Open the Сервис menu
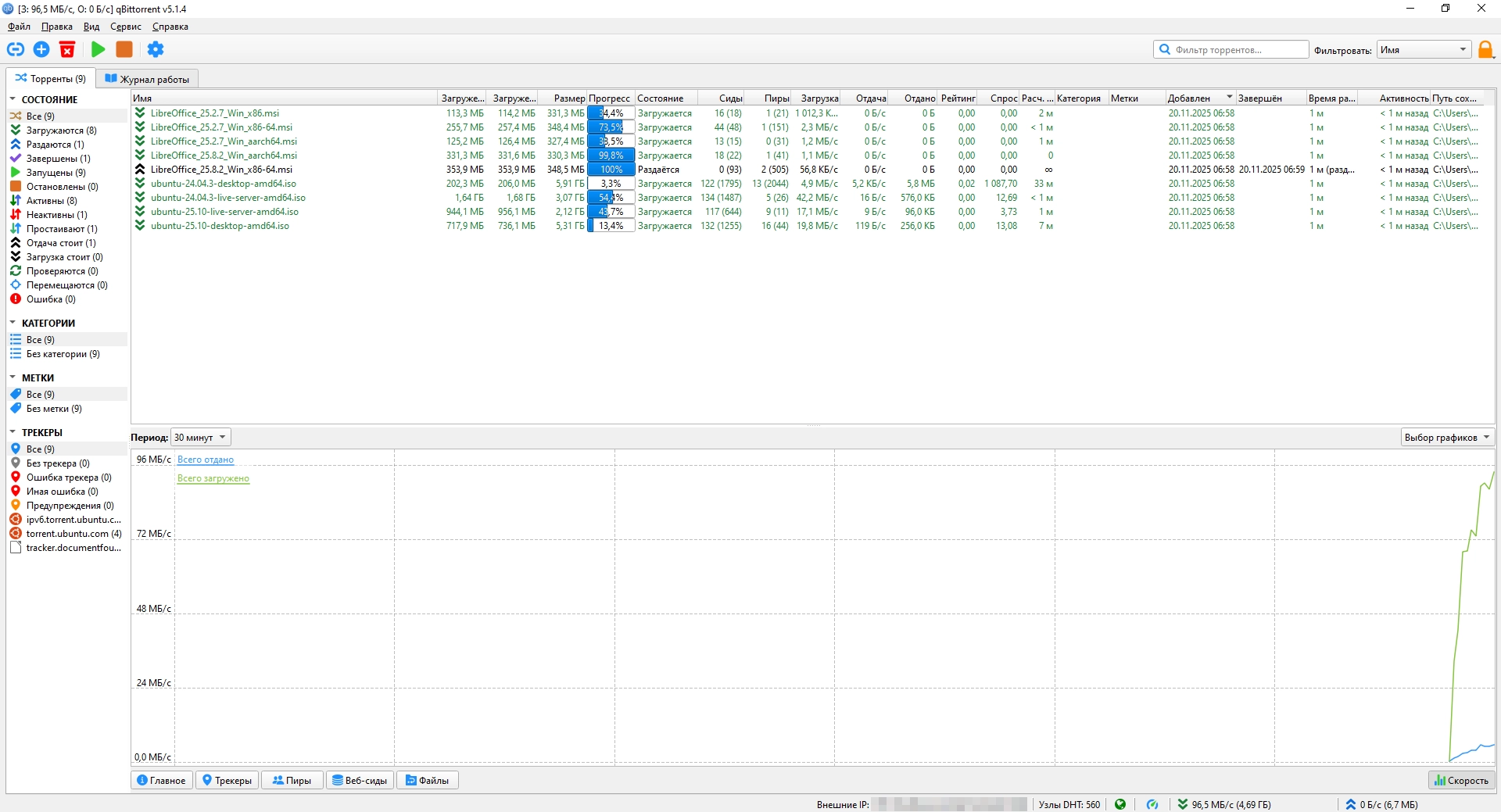This screenshot has width=1501, height=812. click(x=126, y=27)
